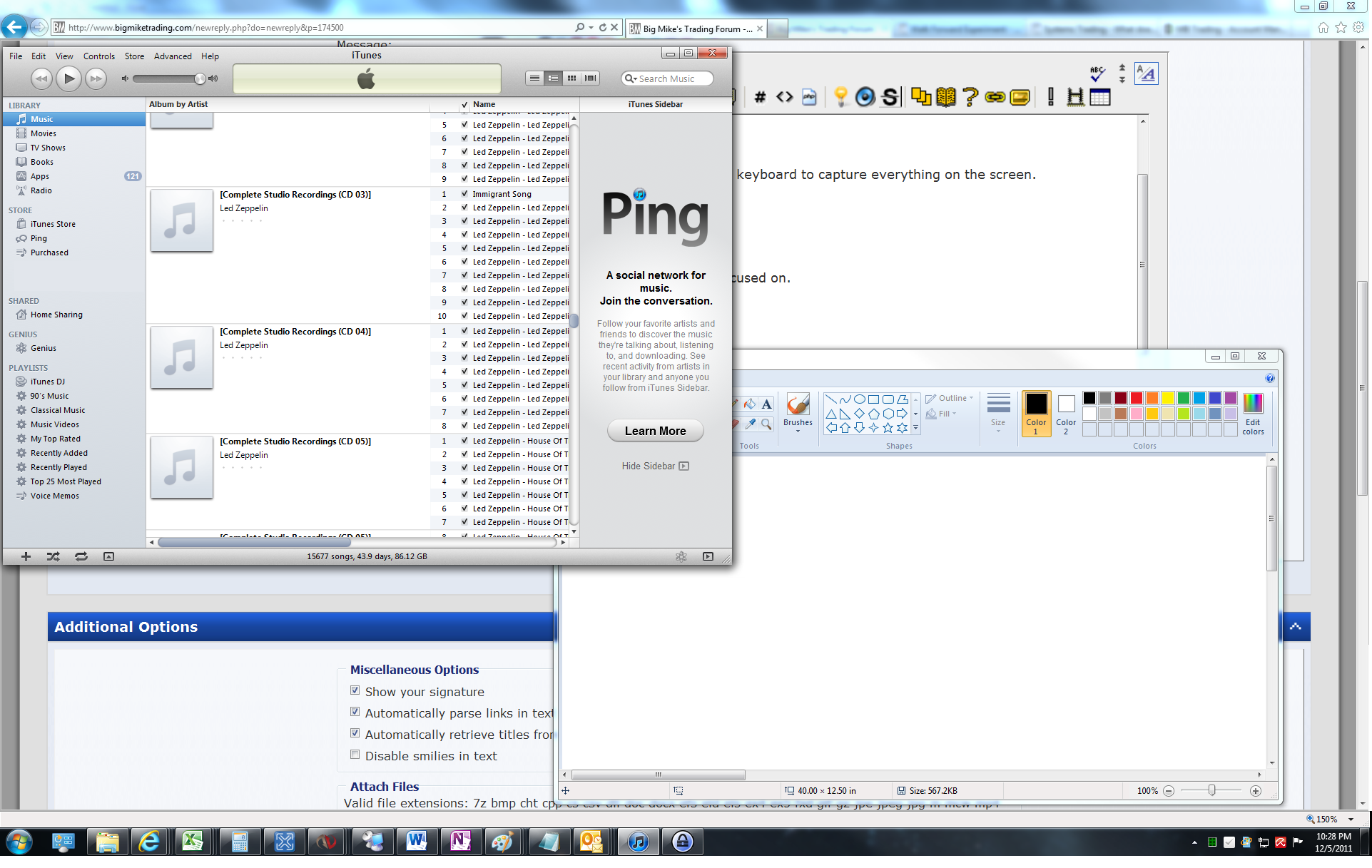Uncheck Automatically retrieve titles option
The height and width of the screenshot is (868, 1372).
point(355,733)
